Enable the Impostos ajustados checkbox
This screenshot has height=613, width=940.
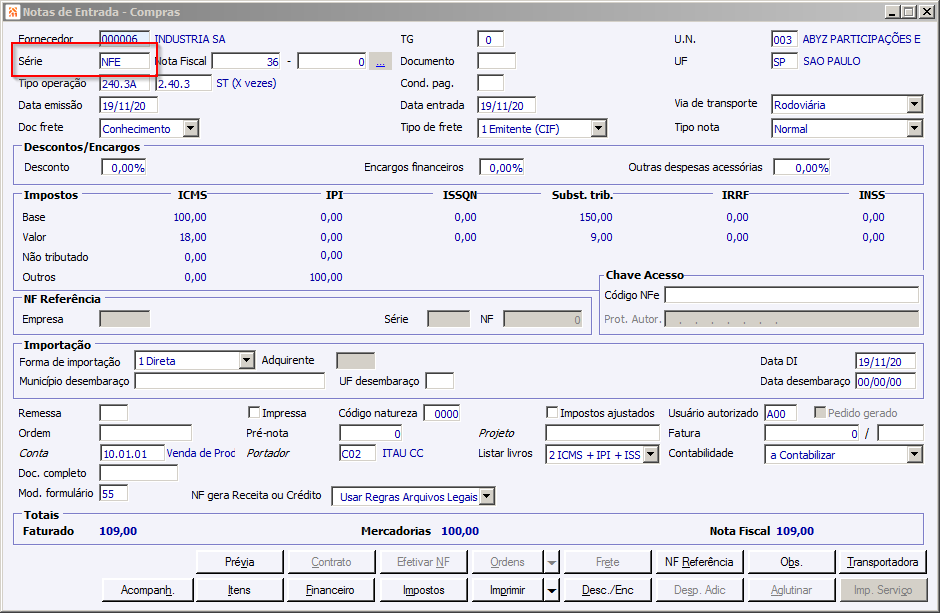(x=552, y=413)
